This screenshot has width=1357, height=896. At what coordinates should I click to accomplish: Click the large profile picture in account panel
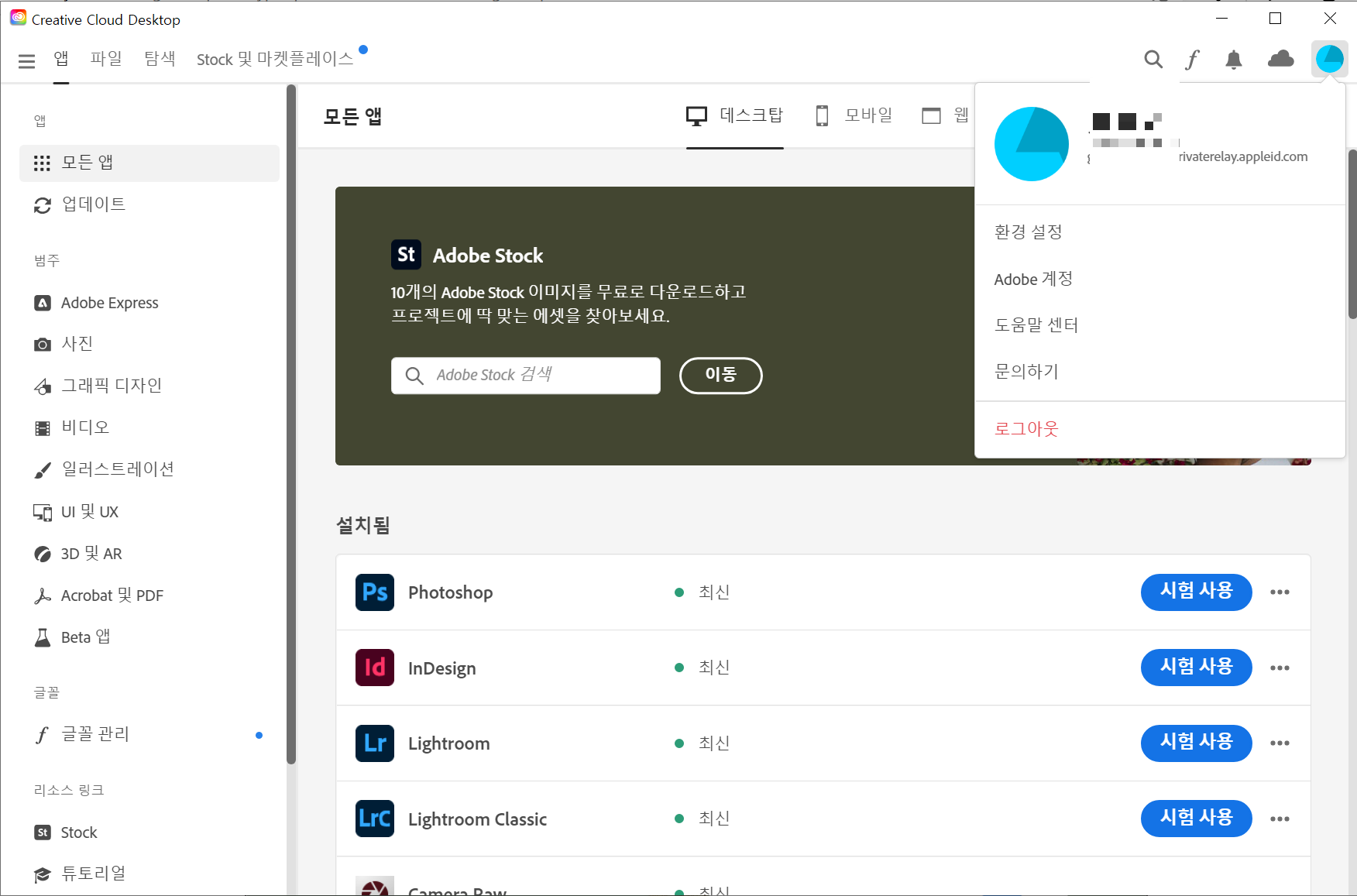tap(1032, 144)
